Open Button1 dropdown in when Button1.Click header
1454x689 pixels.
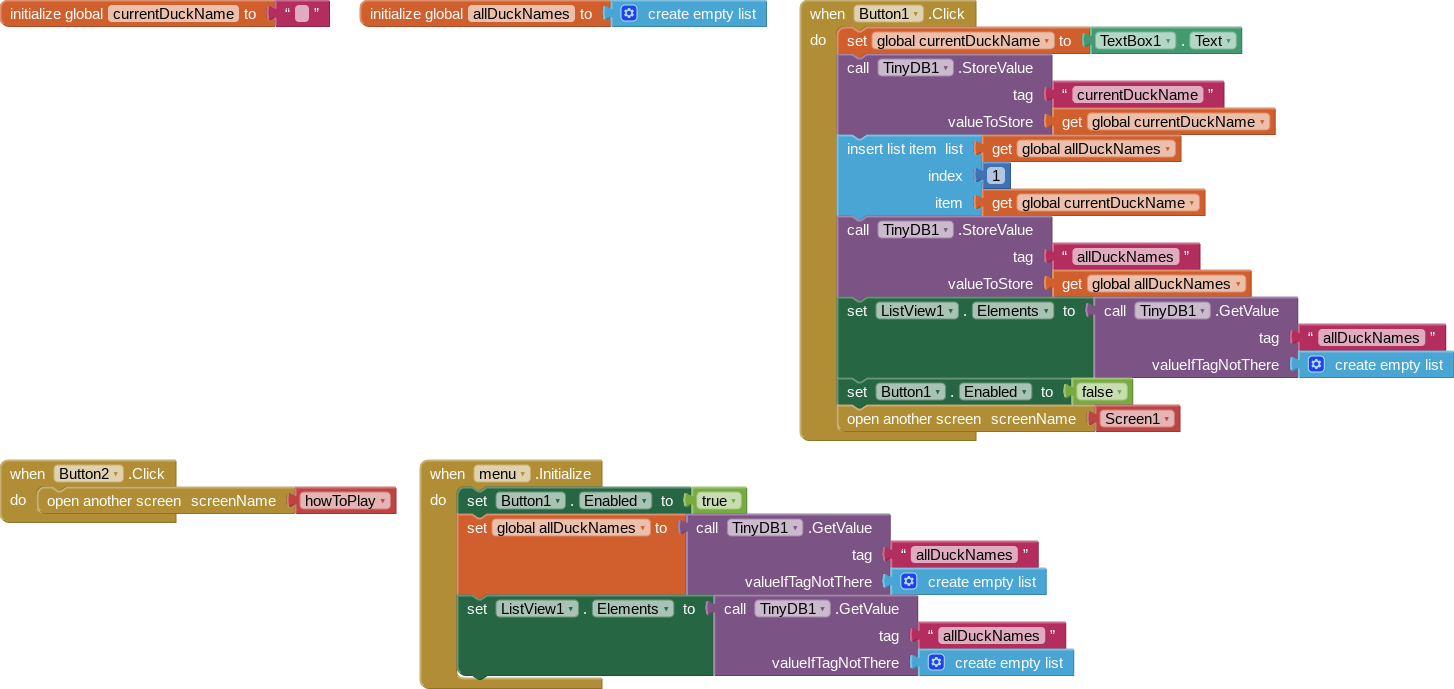(x=888, y=14)
